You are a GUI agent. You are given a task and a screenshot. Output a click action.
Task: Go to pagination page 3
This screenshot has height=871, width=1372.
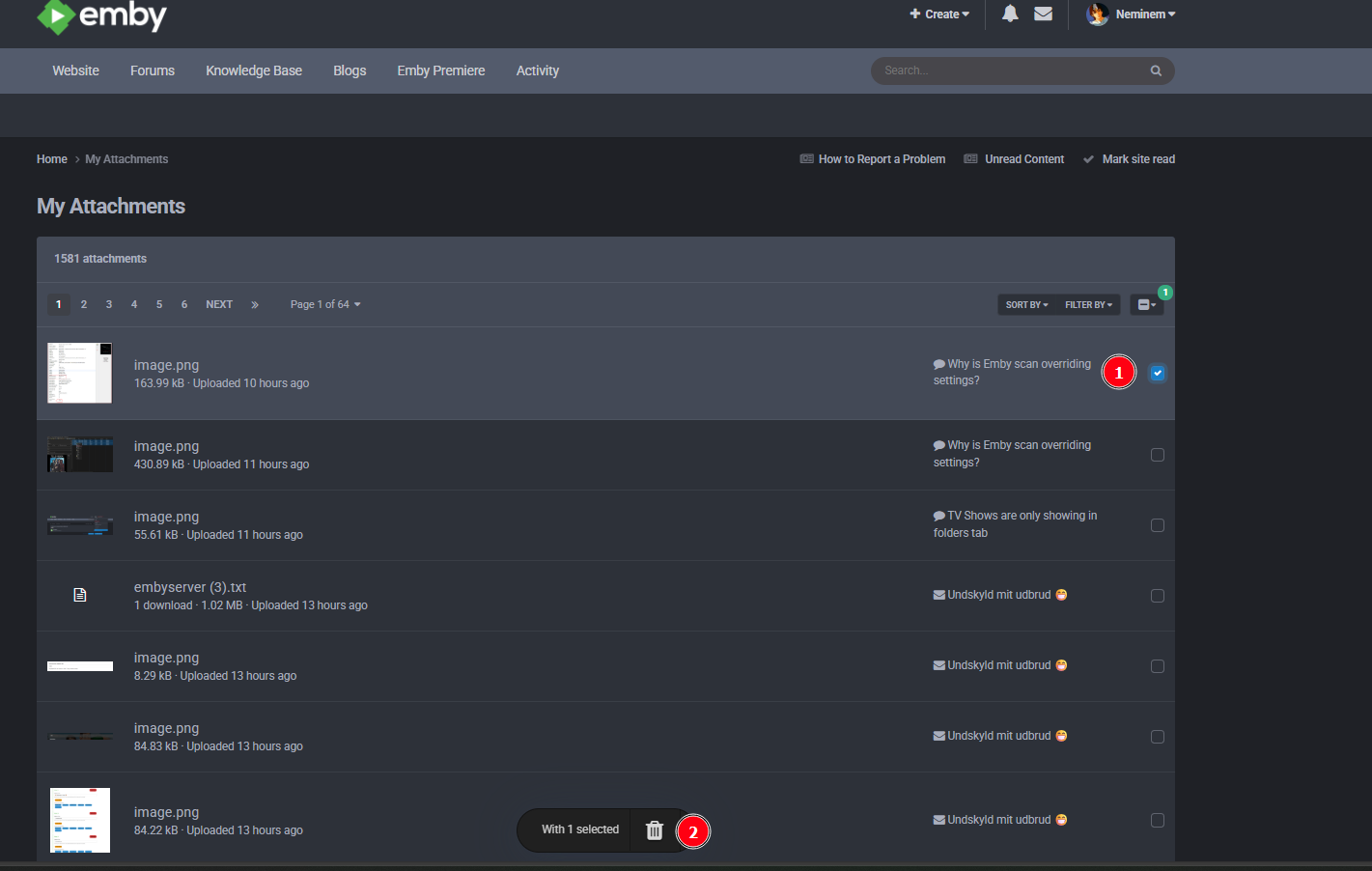[109, 304]
